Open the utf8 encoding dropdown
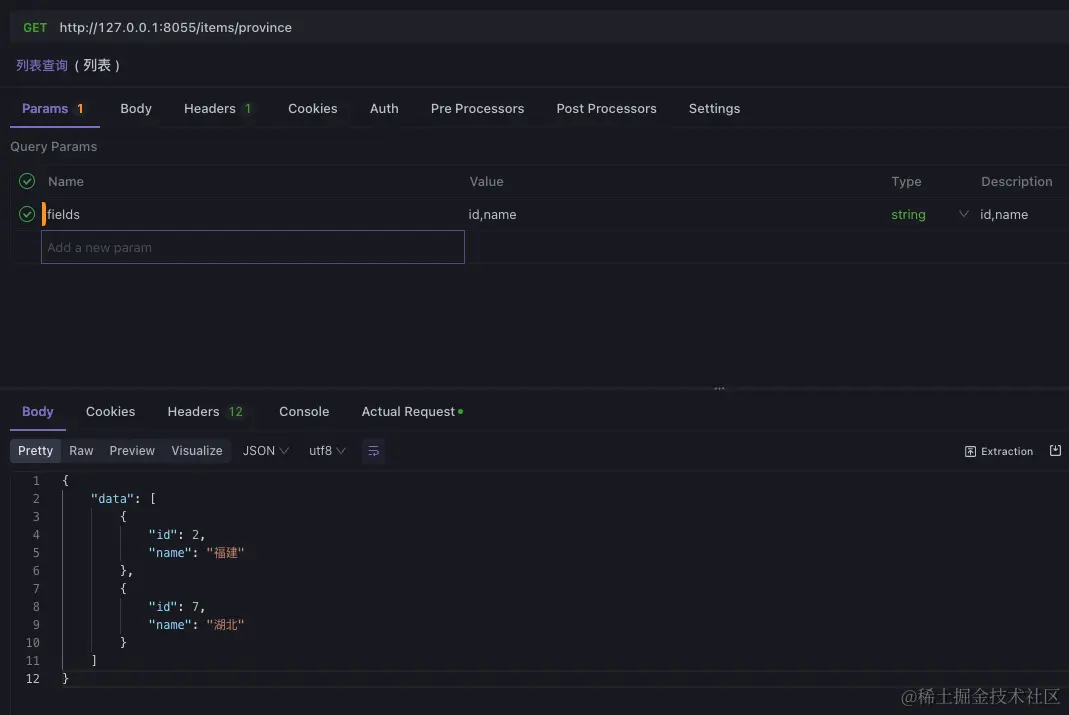The width and height of the screenshot is (1069, 715). tap(327, 451)
